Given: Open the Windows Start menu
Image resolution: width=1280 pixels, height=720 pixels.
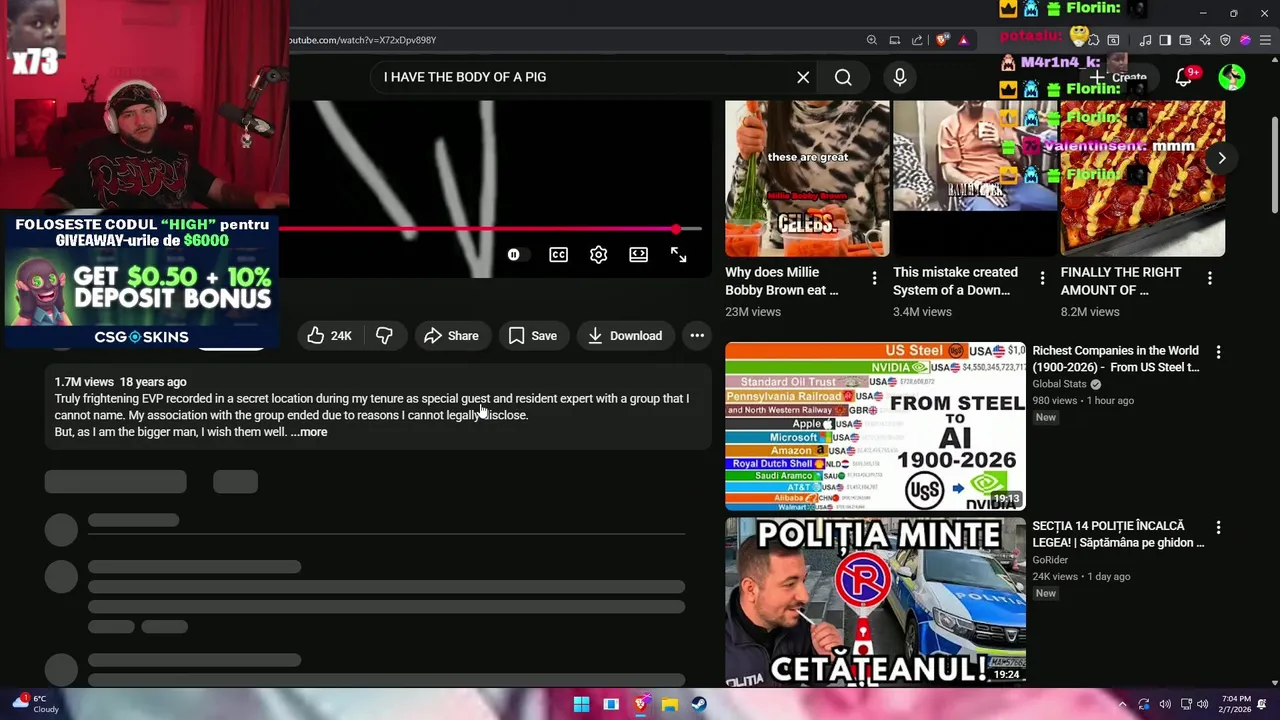Looking at the screenshot, I should 581,704.
